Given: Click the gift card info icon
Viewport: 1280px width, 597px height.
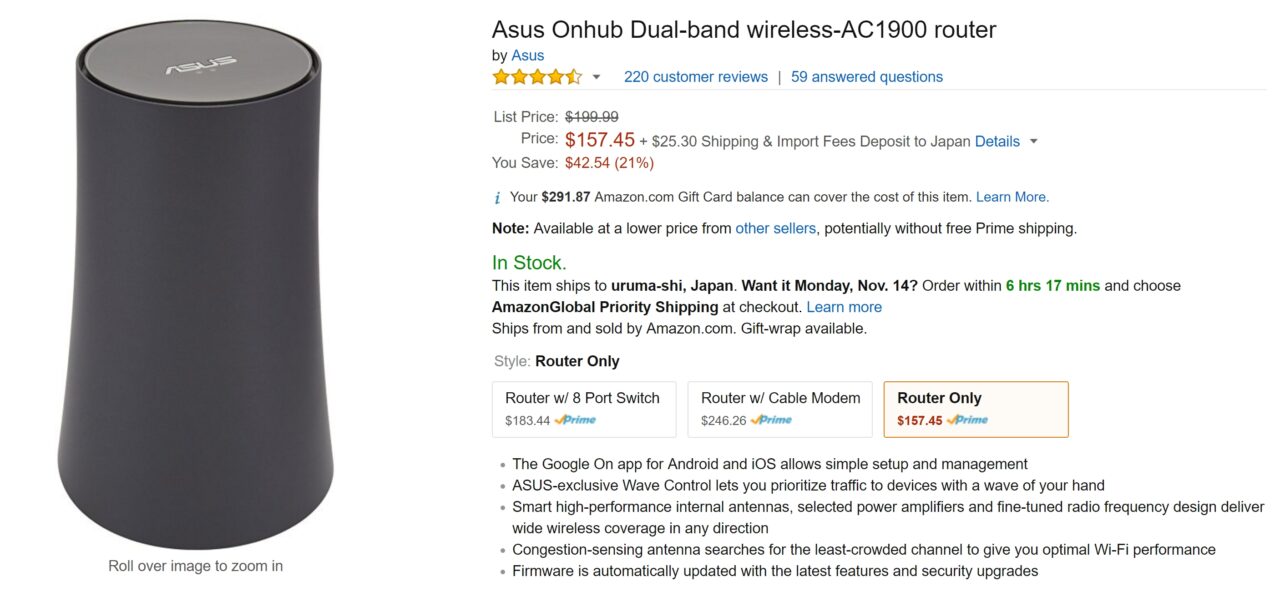Looking at the screenshot, I should 498,197.
